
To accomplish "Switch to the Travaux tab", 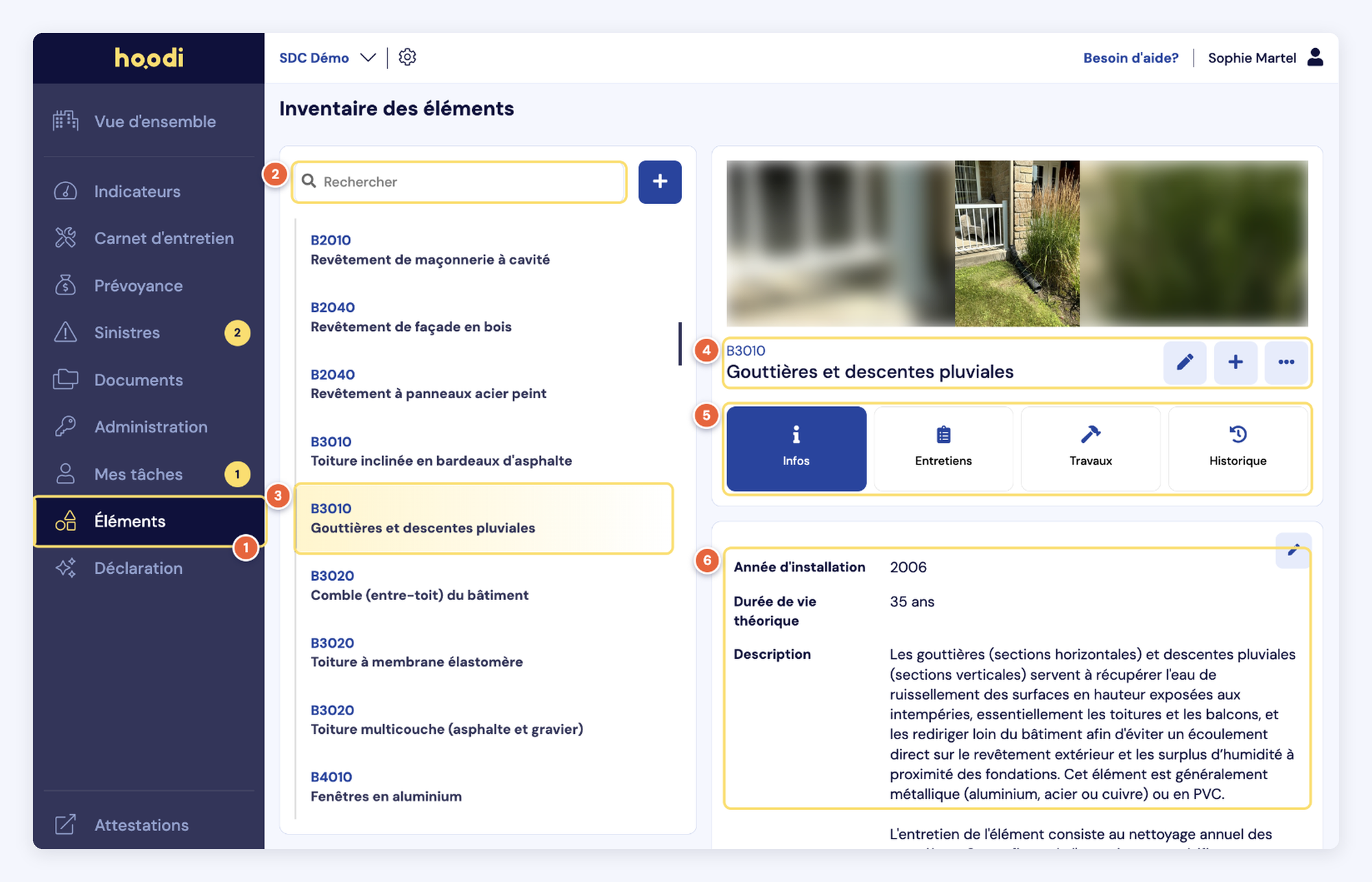I will 1091,448.
